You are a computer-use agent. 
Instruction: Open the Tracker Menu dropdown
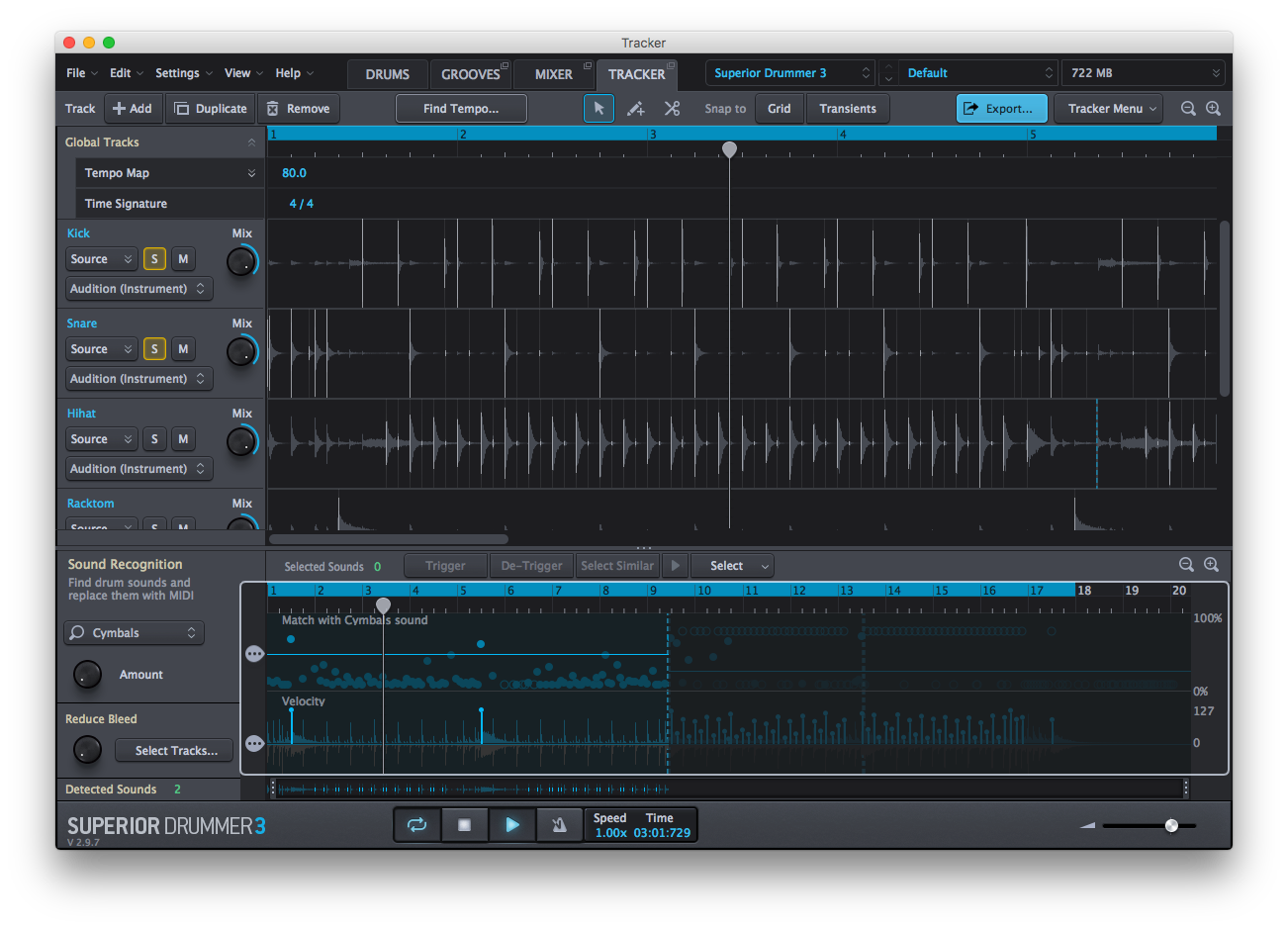[1108, 109]
